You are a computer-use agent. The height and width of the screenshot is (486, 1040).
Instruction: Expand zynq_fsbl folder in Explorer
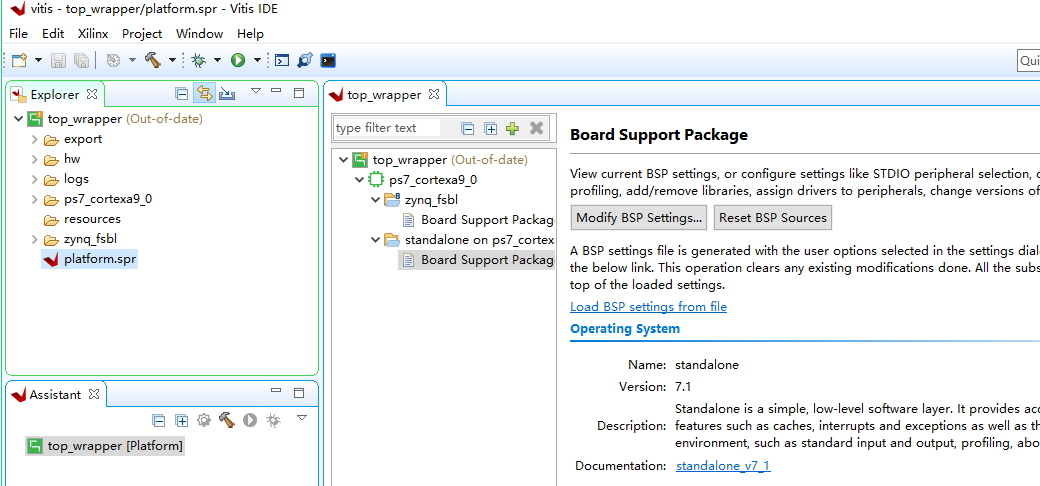point(34,239)
